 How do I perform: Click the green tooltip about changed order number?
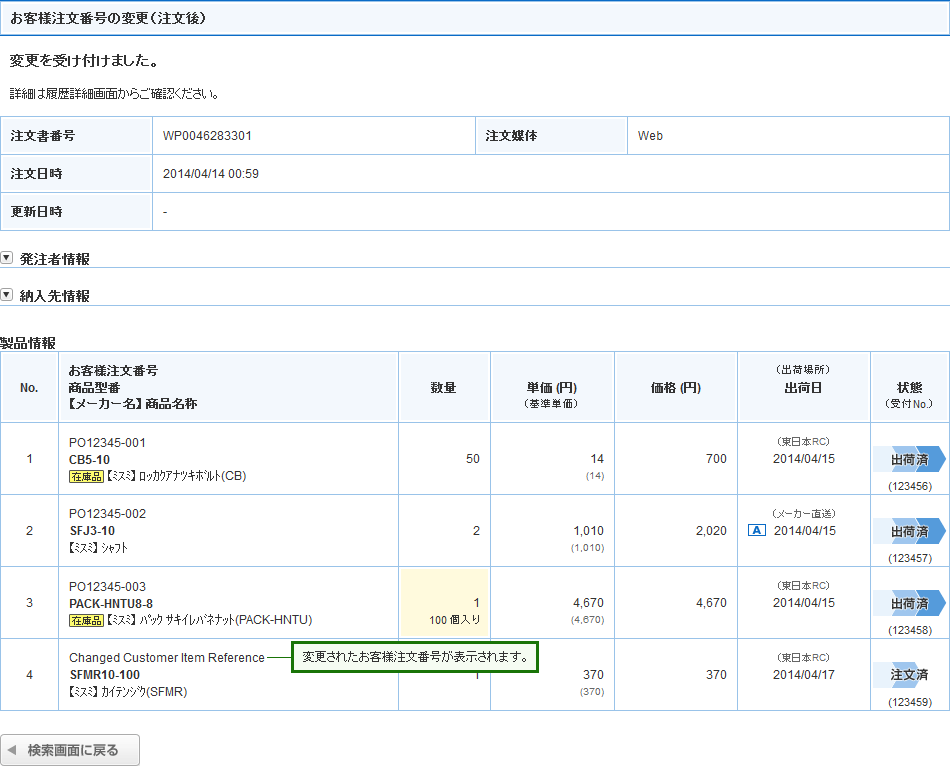(x=415, y=657)
